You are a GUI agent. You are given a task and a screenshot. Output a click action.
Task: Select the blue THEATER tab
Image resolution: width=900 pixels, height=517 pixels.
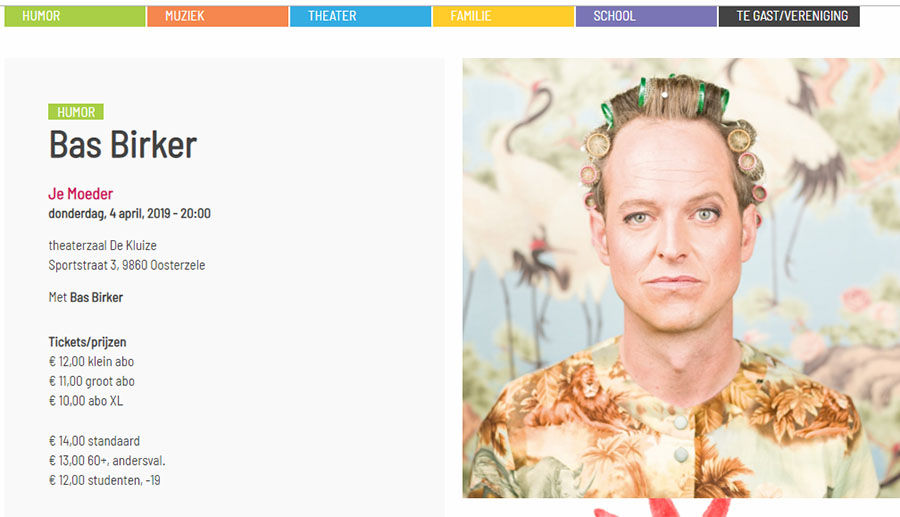(360, 16)
